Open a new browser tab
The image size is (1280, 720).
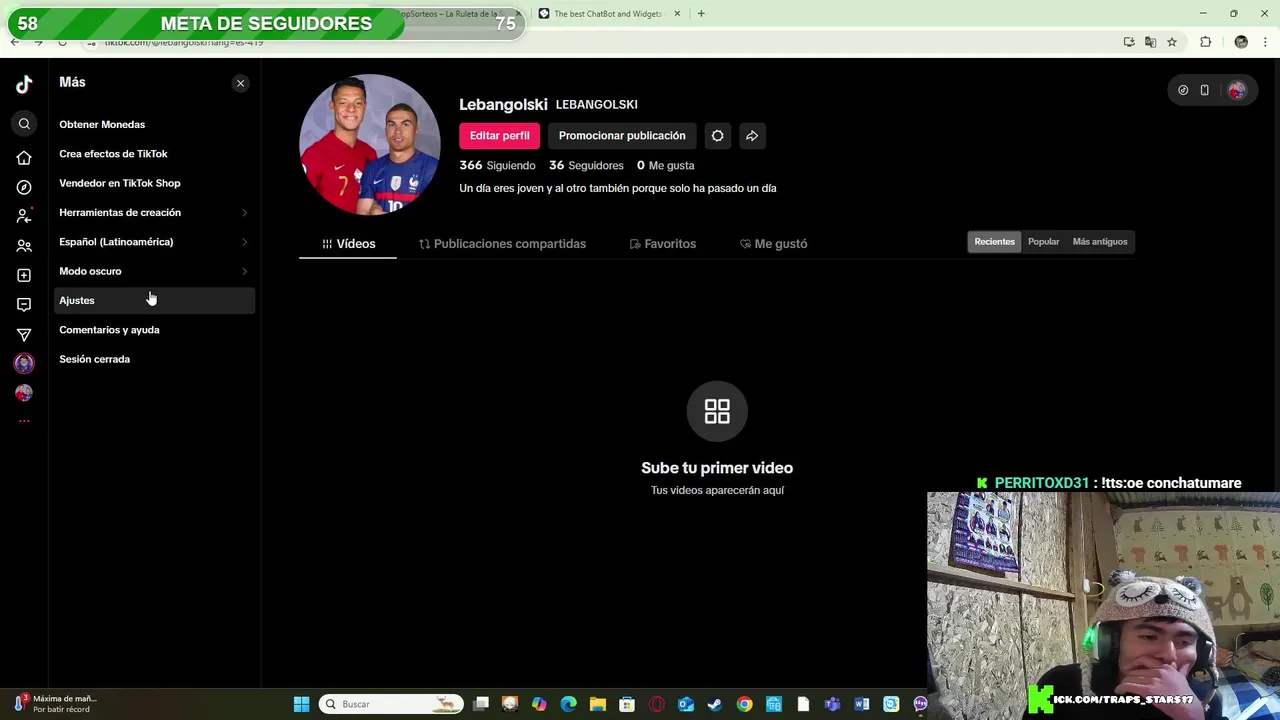click(x=701, y=14)
